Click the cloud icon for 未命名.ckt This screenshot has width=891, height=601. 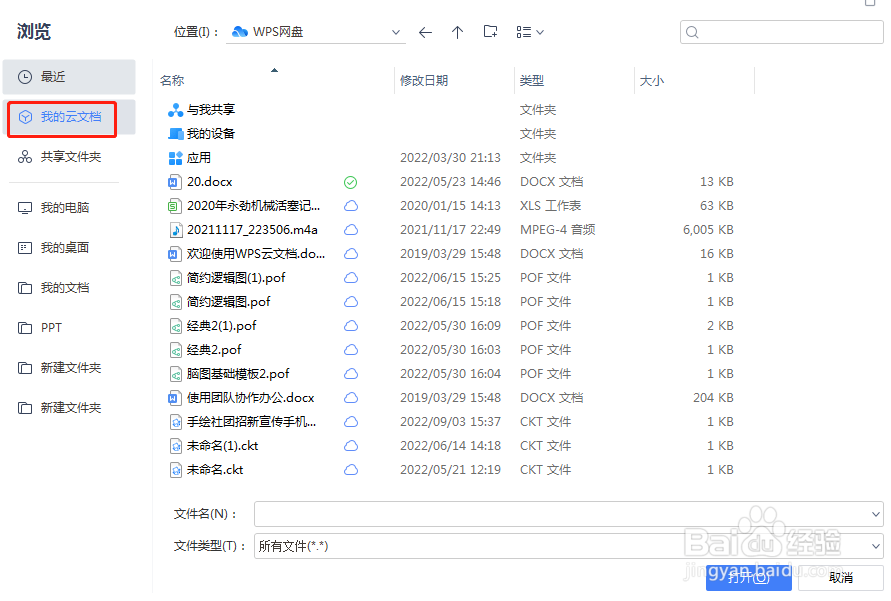coord(351,470)
